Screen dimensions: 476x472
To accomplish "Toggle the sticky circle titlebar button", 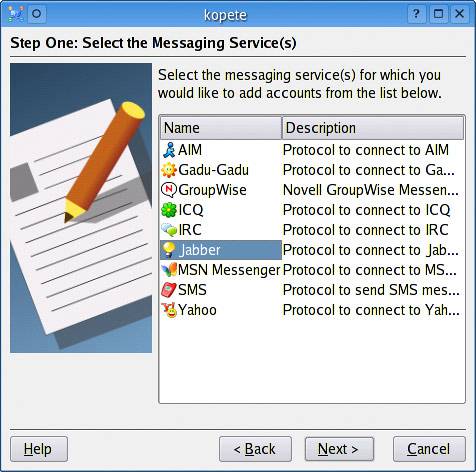I will (x=37, y=14).
